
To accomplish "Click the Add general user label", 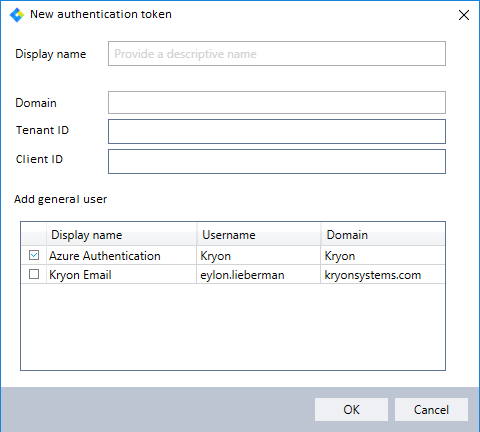I will point(60,199).
